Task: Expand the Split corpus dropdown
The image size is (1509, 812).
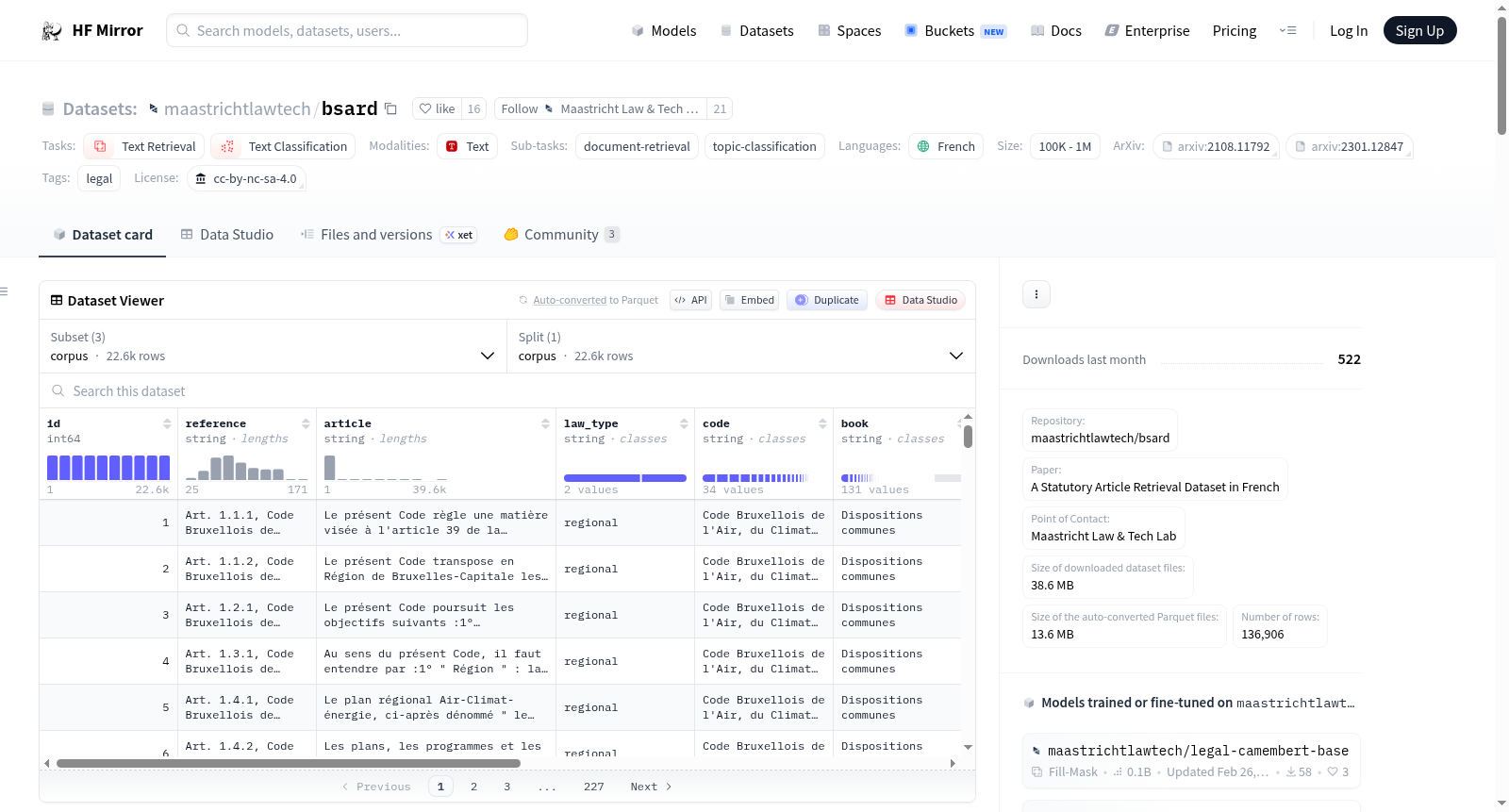Action: click(x=741, y=347)
